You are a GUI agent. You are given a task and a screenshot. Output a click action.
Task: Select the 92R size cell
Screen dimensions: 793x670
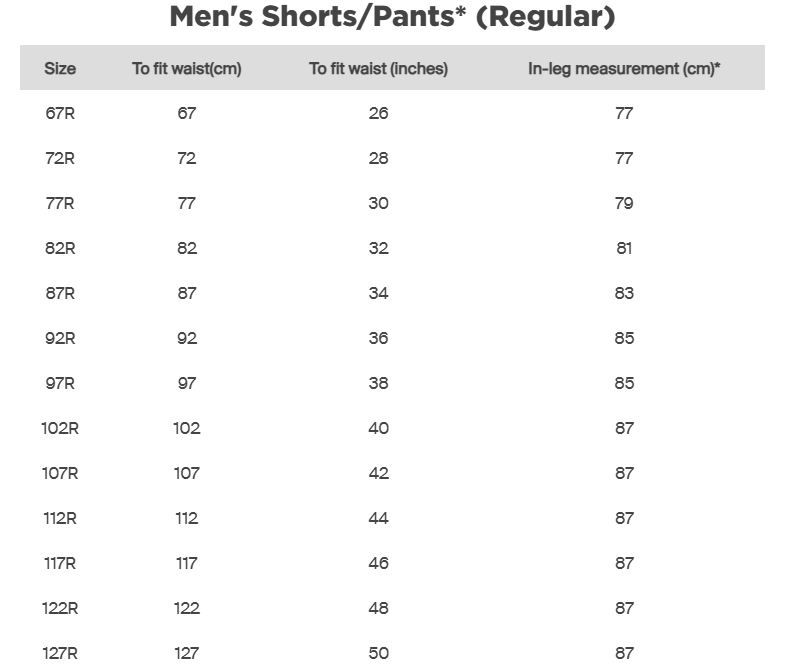tap(60, 338)
